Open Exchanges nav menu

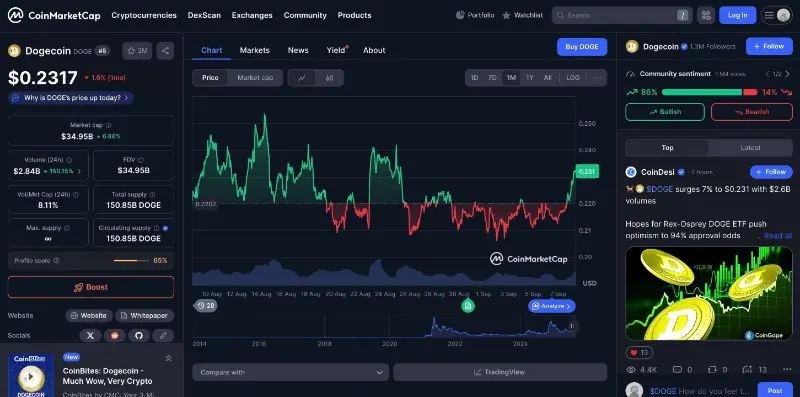[x=252, y=15]
